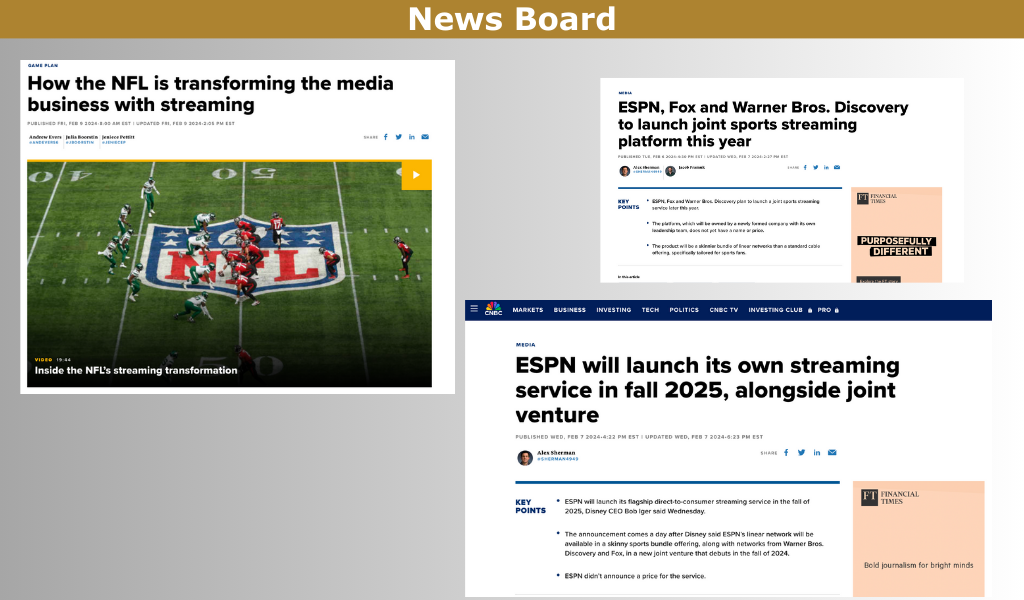The image size is (1024, 600).
Task: Open the Investing section in CNBC nav
Action: pos(613,310)
